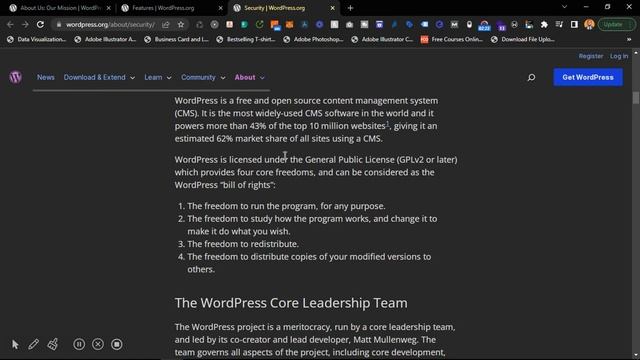Click the WordPress logo
Screen dimensions: 640x360
(16, 77)
